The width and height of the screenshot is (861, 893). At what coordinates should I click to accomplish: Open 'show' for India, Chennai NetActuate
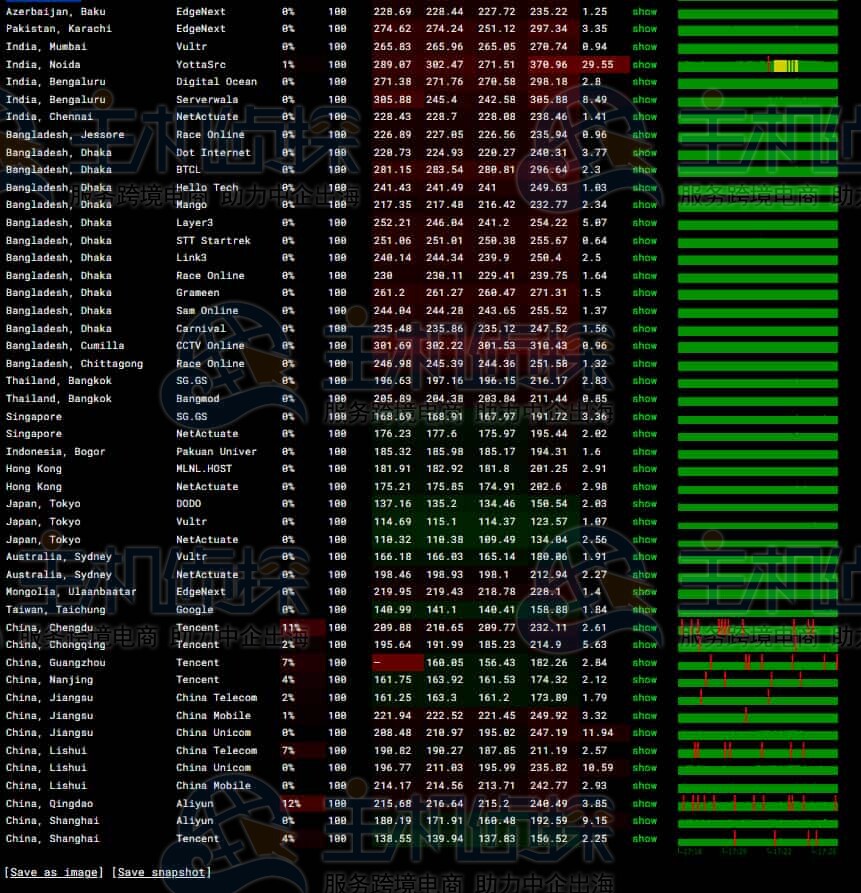click(644, 117)
